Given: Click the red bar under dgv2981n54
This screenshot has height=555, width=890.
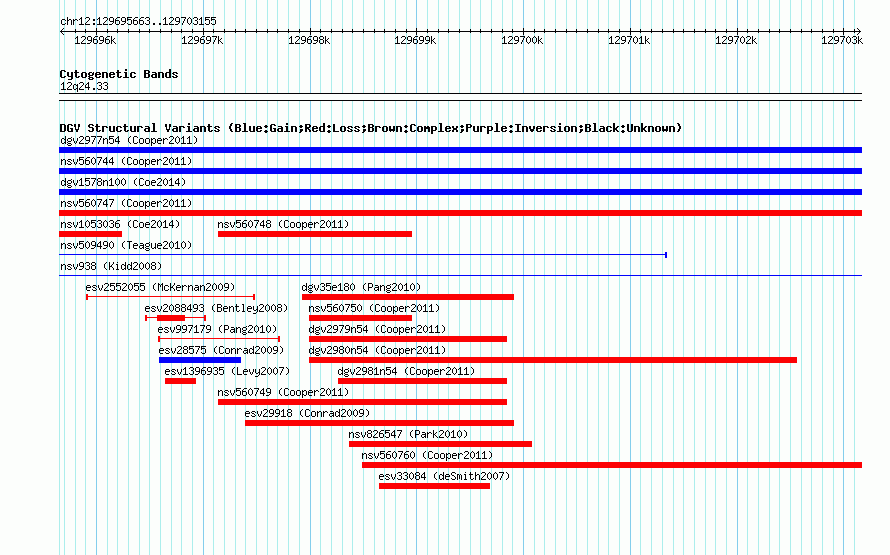Looking at the screenshot, I should pyautogui.click(x=422, y=381).
